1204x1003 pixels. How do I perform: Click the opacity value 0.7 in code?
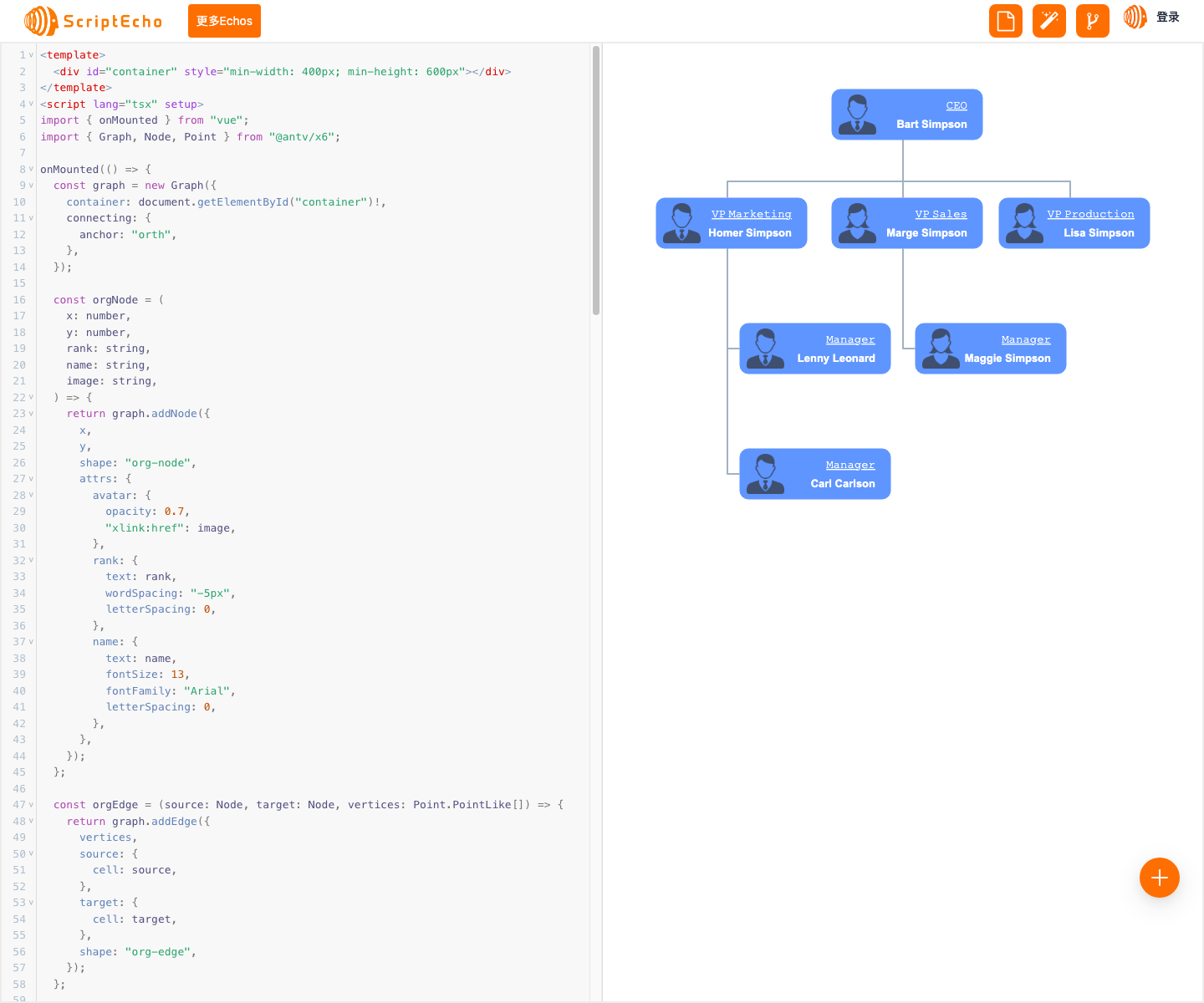[174, 512]
